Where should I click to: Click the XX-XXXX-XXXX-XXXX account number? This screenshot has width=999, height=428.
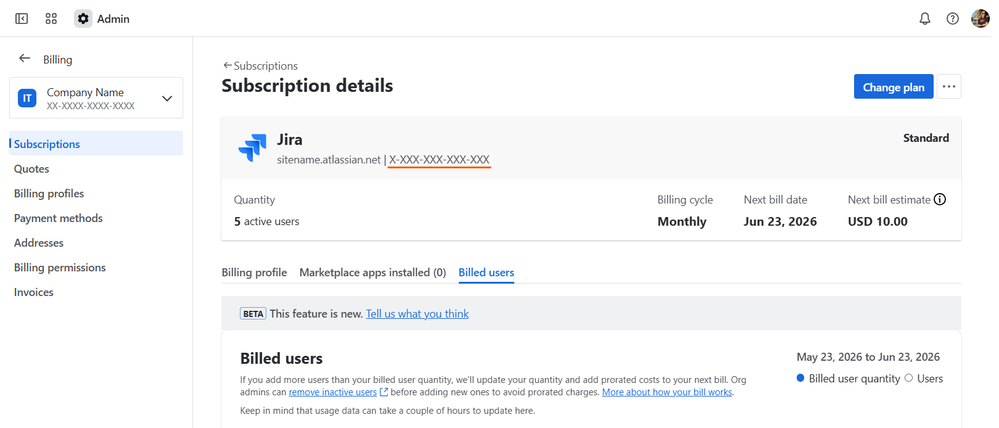point(90,106)
